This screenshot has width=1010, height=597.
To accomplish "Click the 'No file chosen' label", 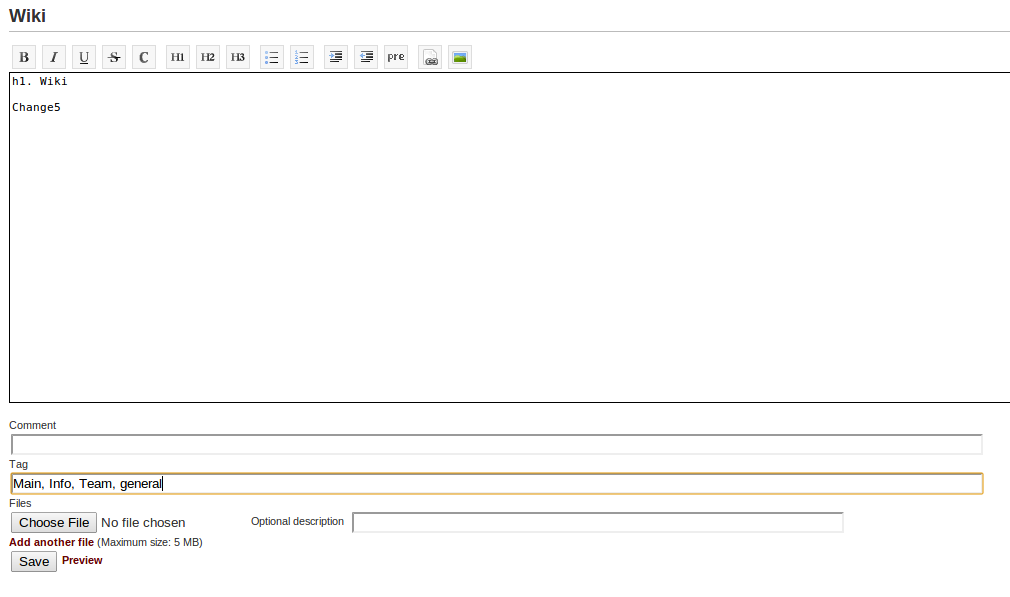I will coord(143,523).
